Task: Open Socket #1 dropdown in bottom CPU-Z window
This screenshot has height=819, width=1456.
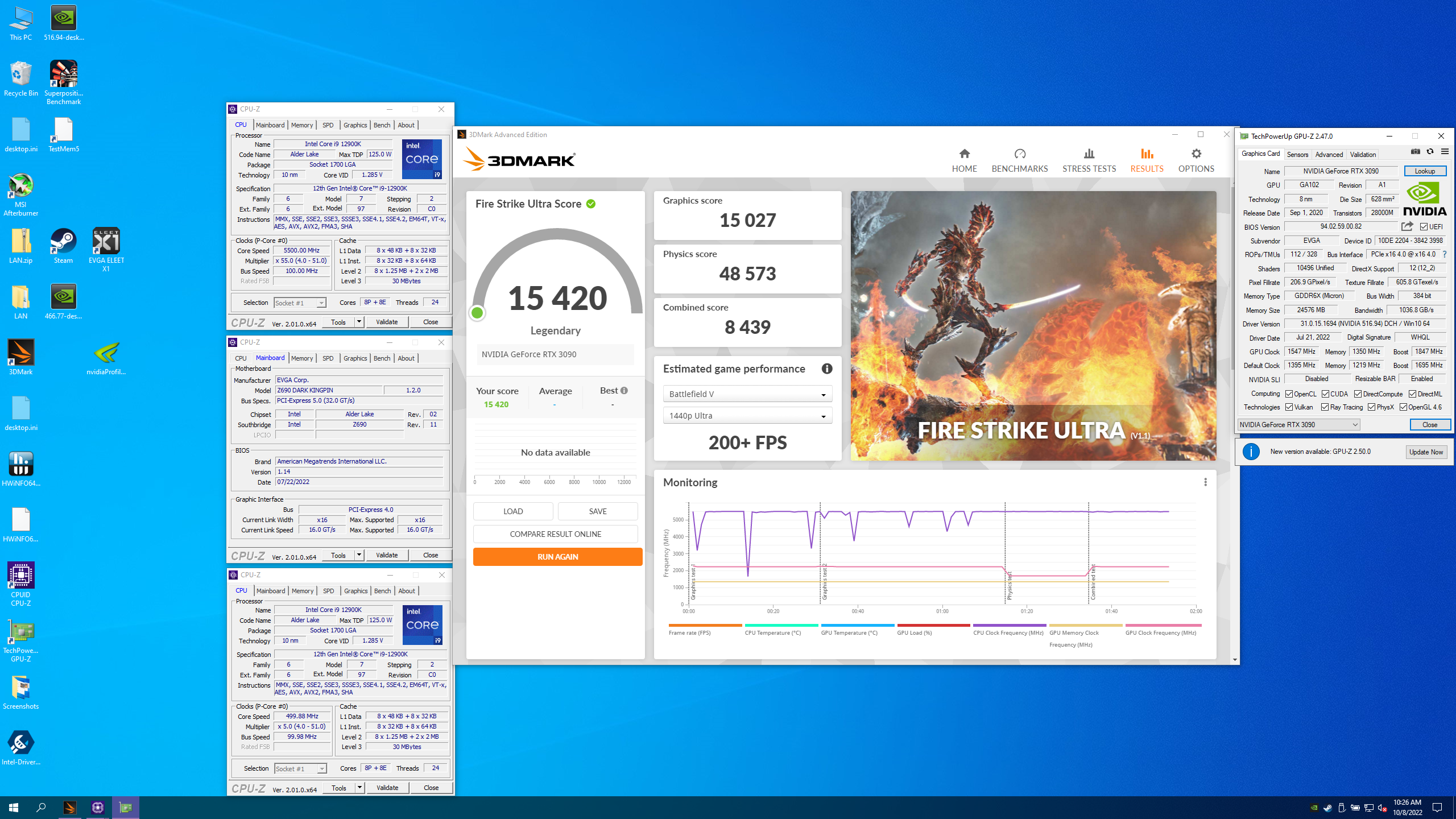Action: [x=300, y=769]
